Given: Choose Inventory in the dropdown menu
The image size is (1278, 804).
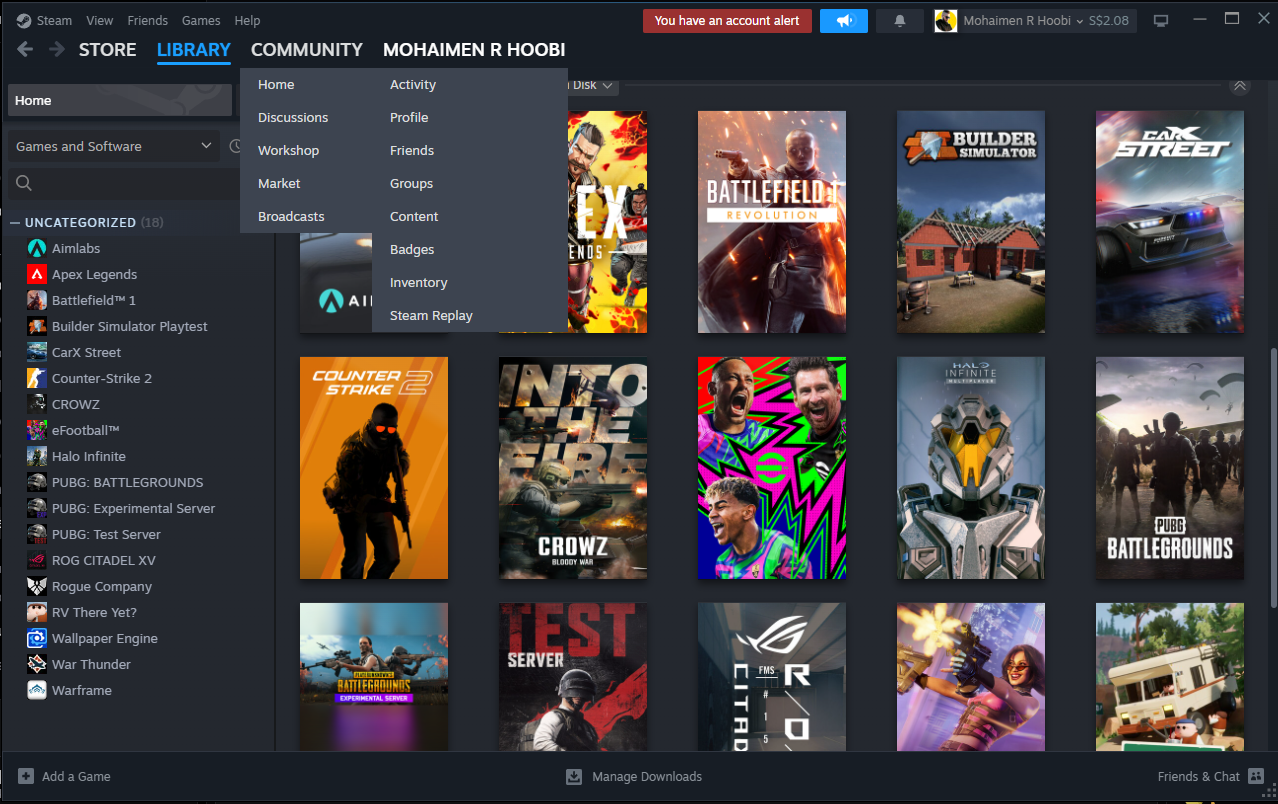Looking at the screenshot, I should [418, 282].
